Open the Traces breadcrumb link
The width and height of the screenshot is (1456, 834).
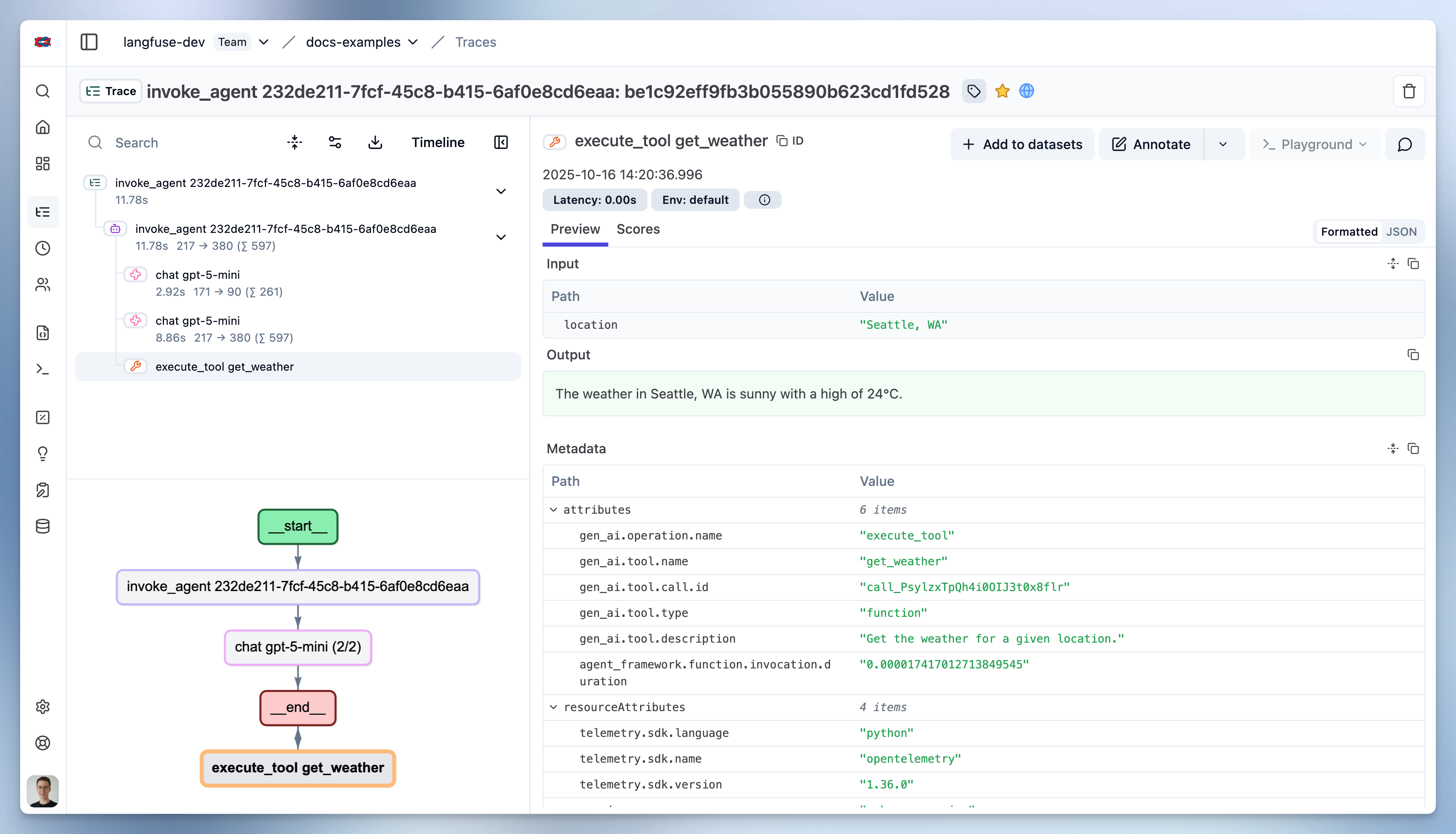[476, 42]
